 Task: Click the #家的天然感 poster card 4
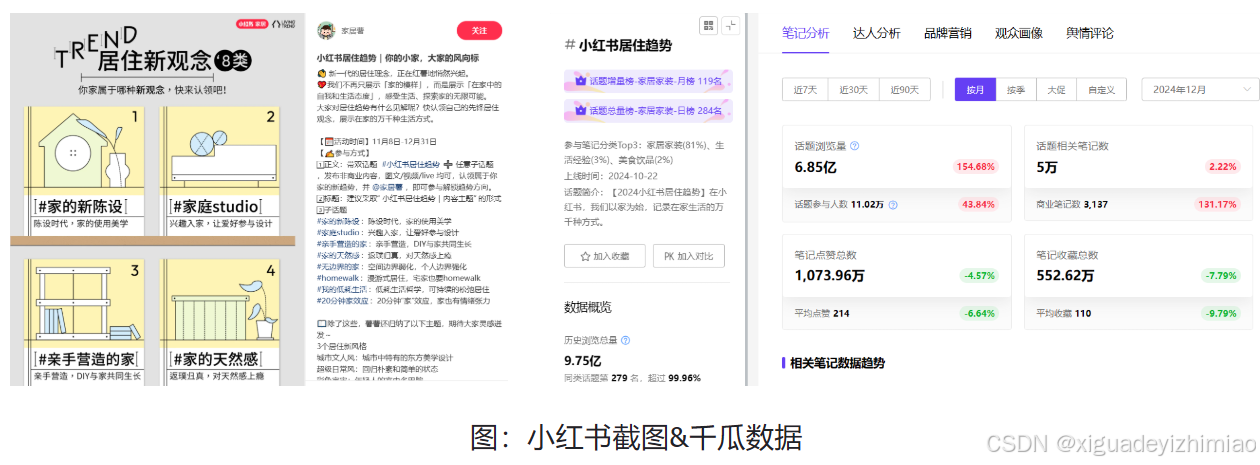coord(219,322)
